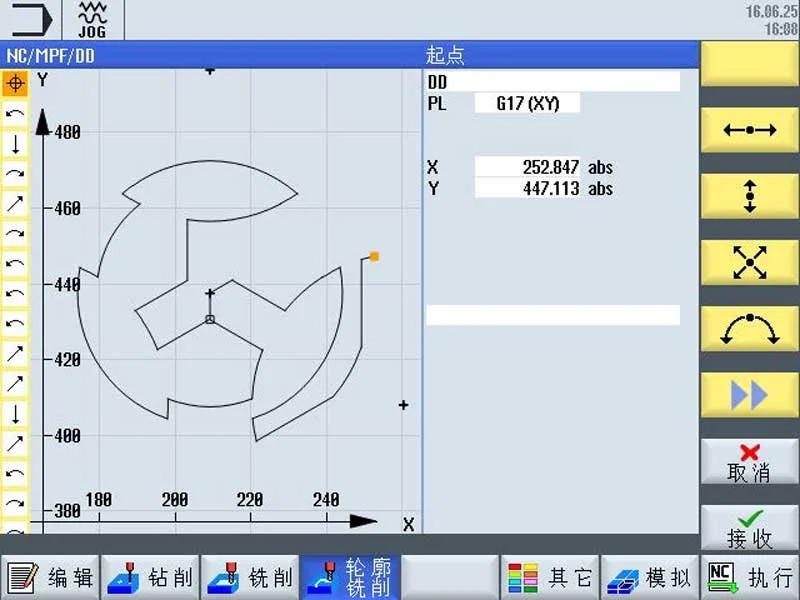The image size is (800, 600).
Task: Click the rotate view arc softkey
Action: tap(749, 328)
